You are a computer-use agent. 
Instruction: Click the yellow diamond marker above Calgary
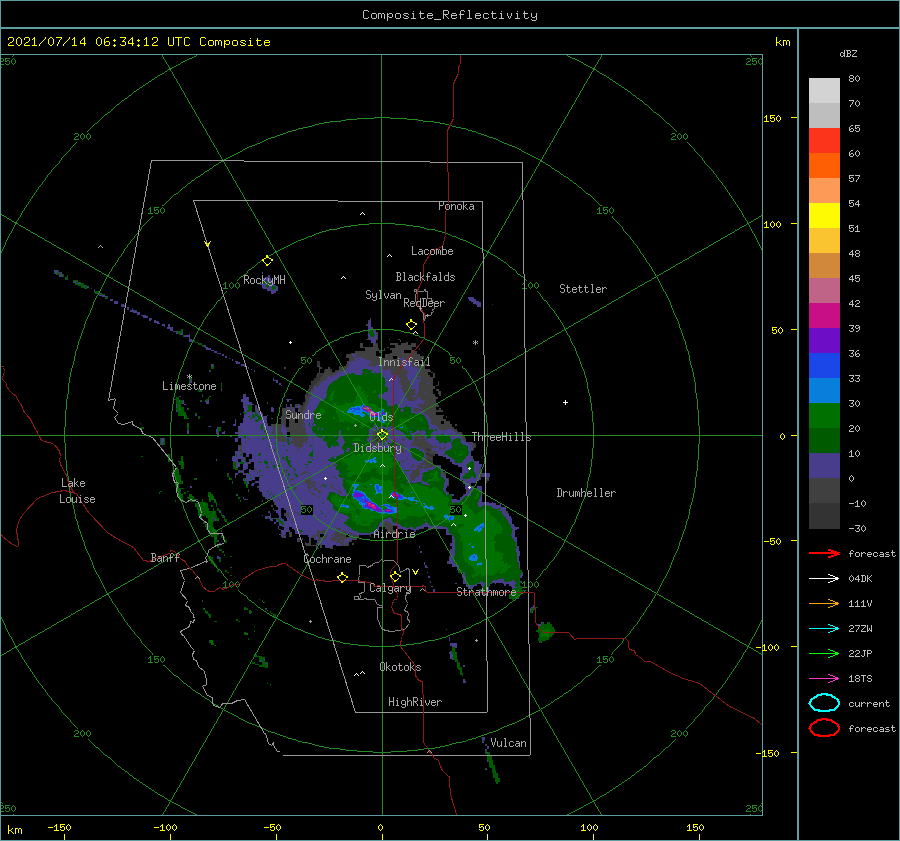pyautogui.click(x=395, y=576)
